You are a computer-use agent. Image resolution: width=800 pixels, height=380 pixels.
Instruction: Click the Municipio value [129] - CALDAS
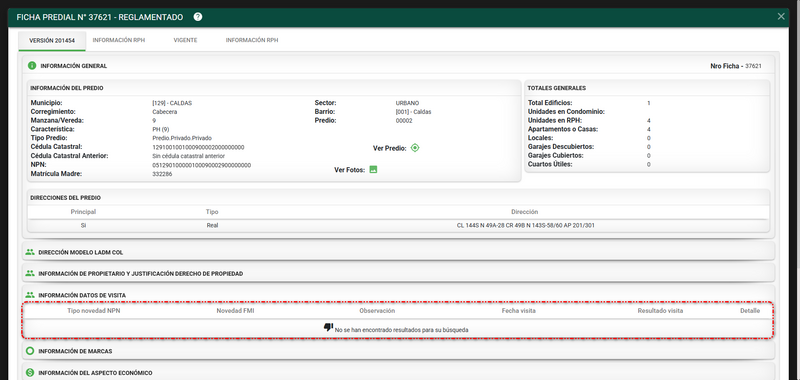[x=172, y=103]
